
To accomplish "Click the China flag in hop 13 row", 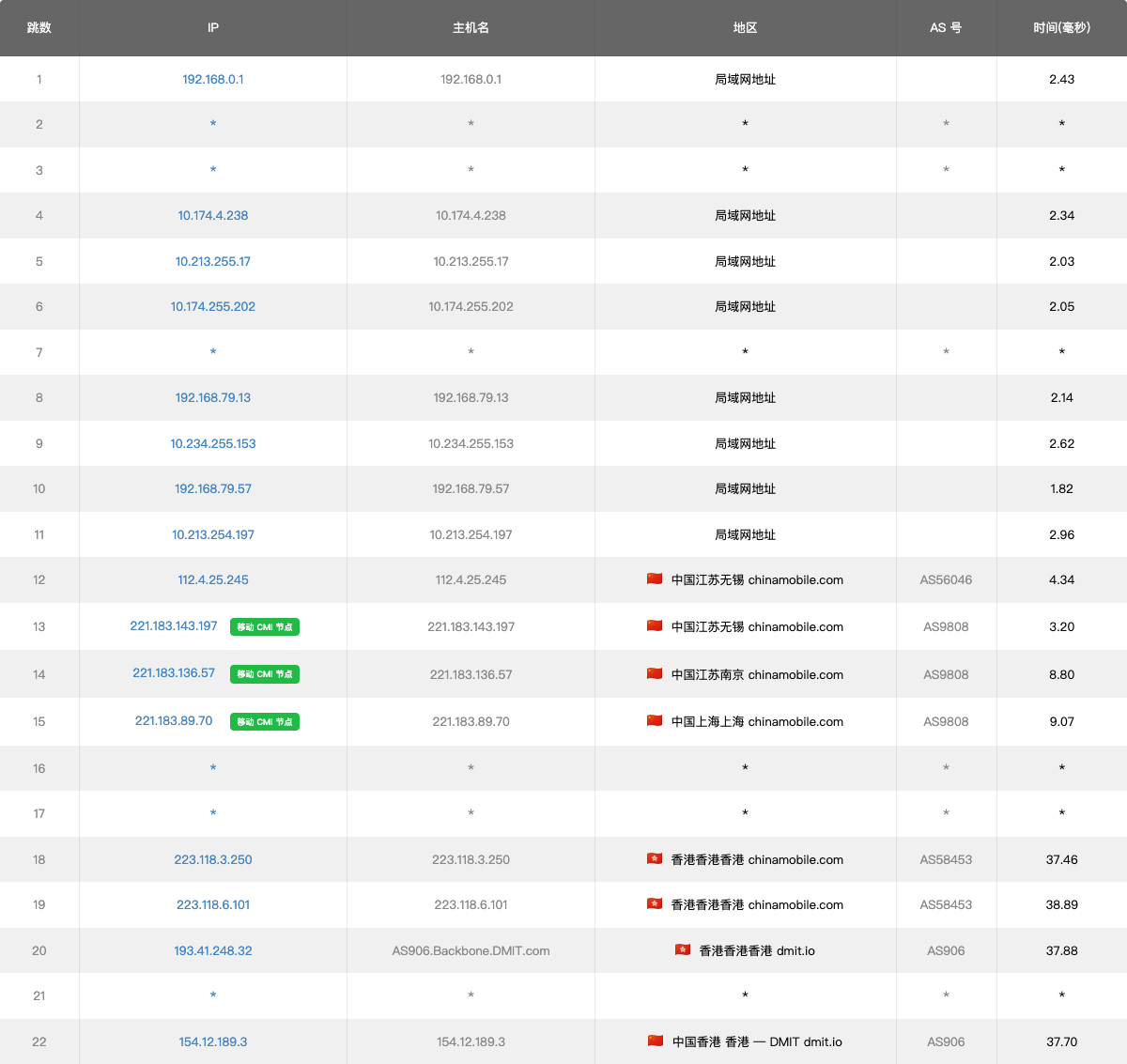I will click(x=655, y=625).
